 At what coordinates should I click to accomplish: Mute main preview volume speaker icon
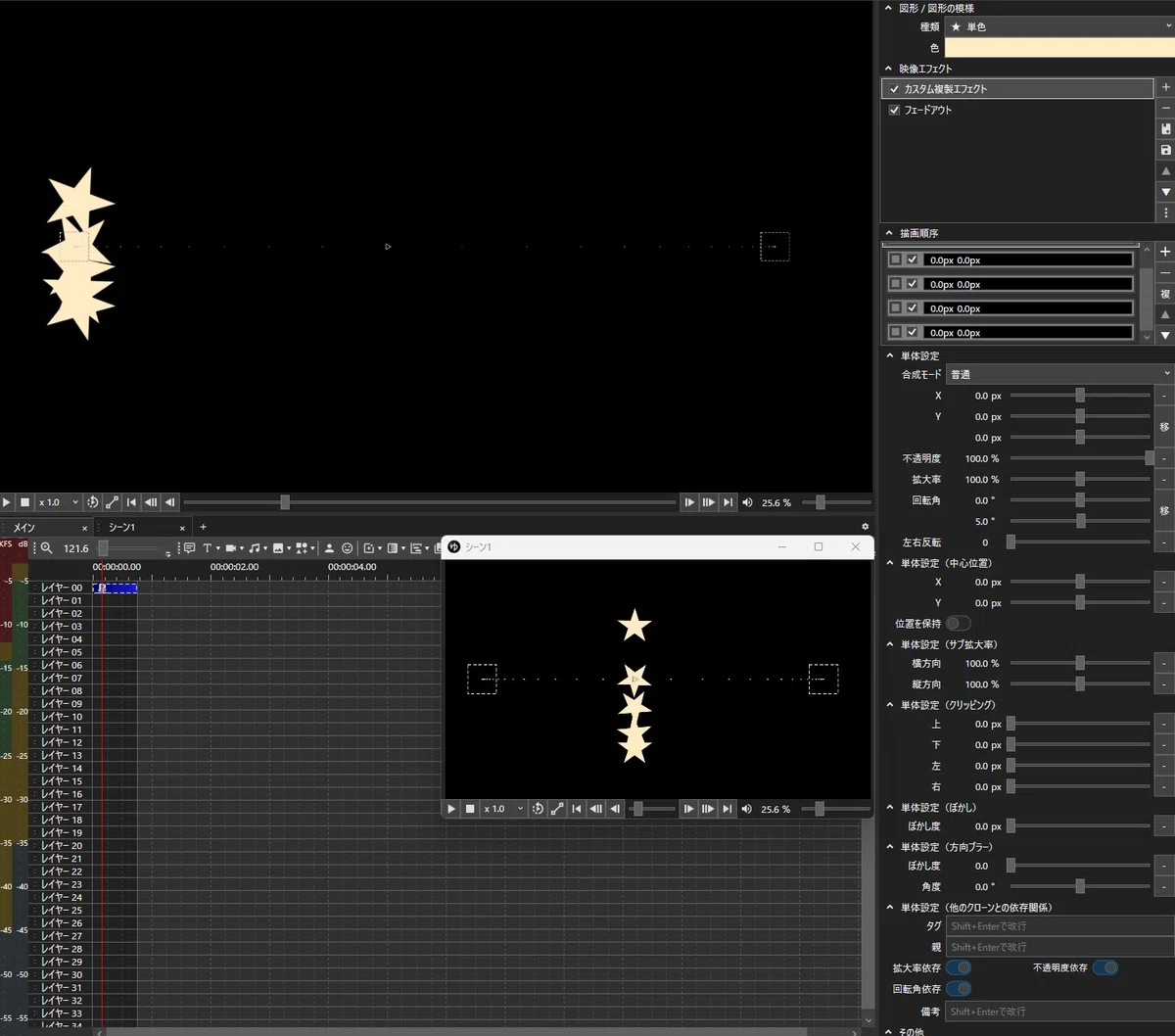coord(748,502)
